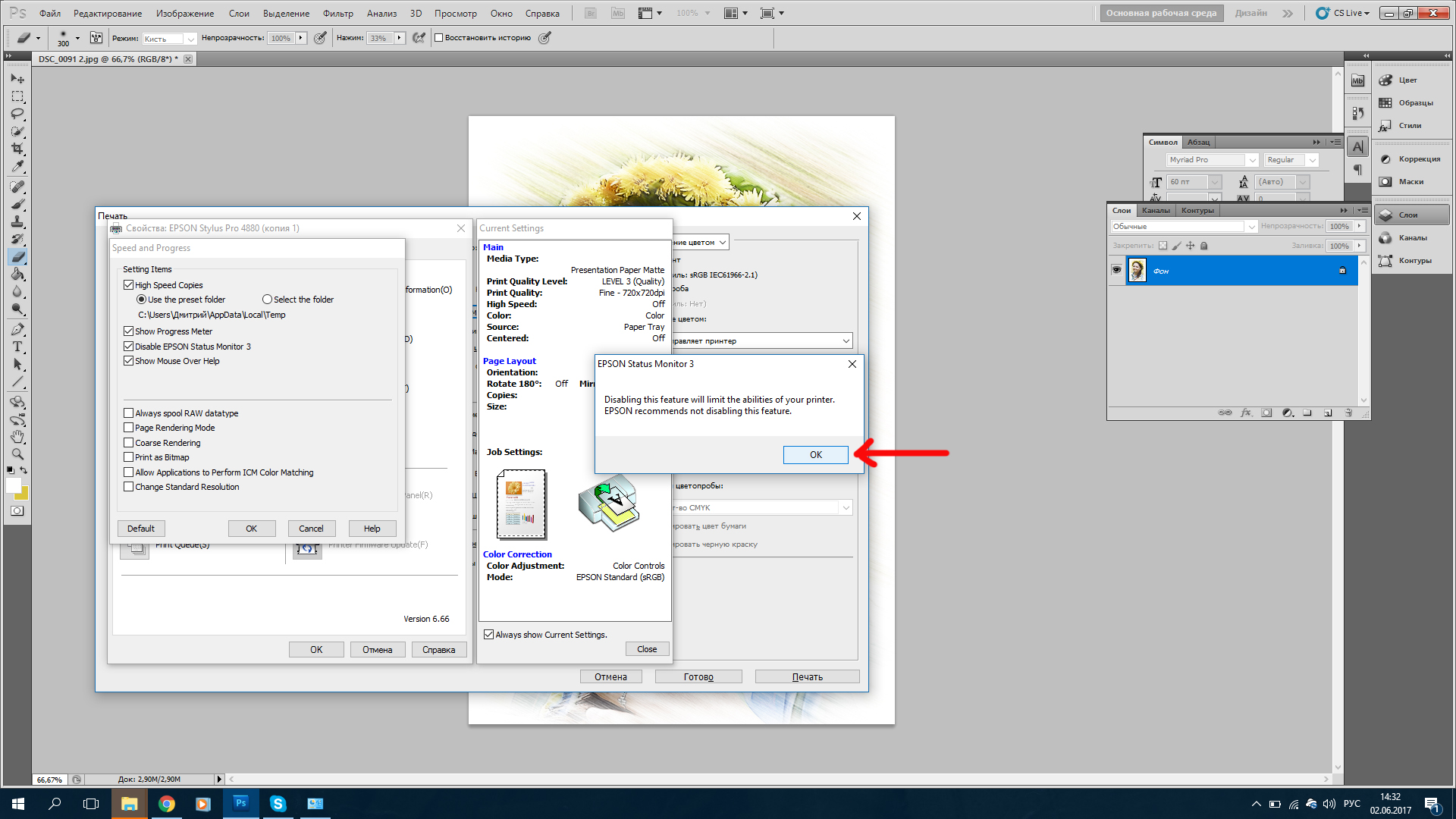
Task: Select the Eraser tool
Action: [17, 256]
